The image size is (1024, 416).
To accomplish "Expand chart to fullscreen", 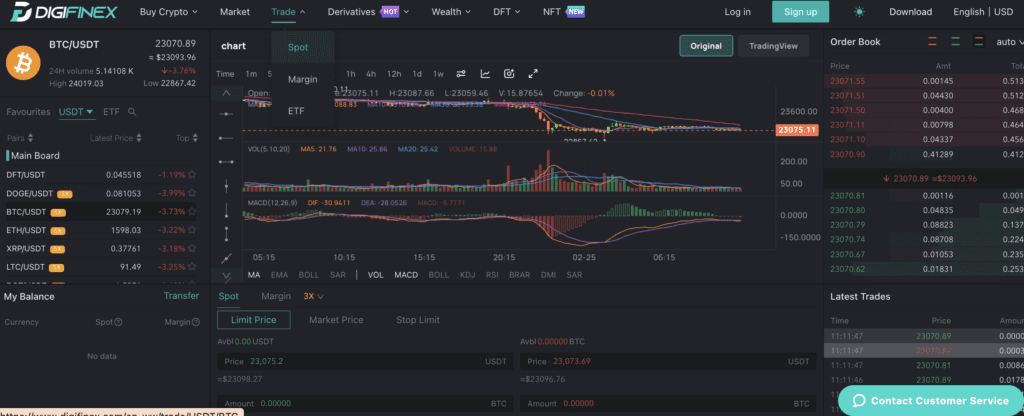I will [533, 74].
